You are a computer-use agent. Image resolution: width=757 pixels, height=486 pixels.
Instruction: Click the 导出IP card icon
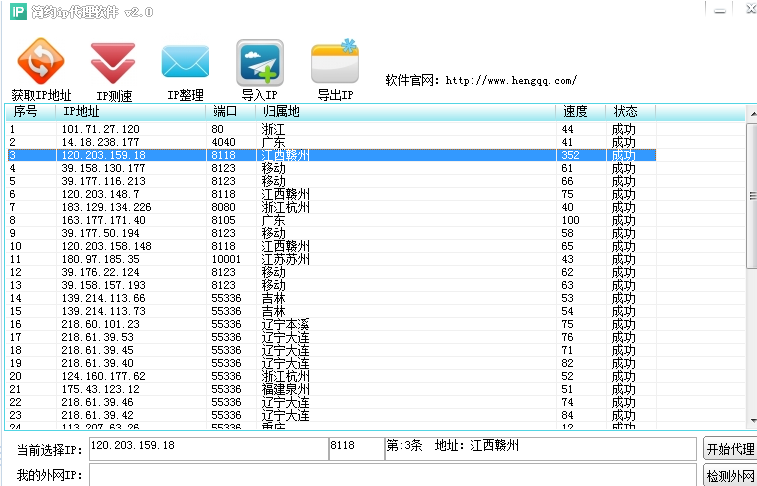[335, 64]
